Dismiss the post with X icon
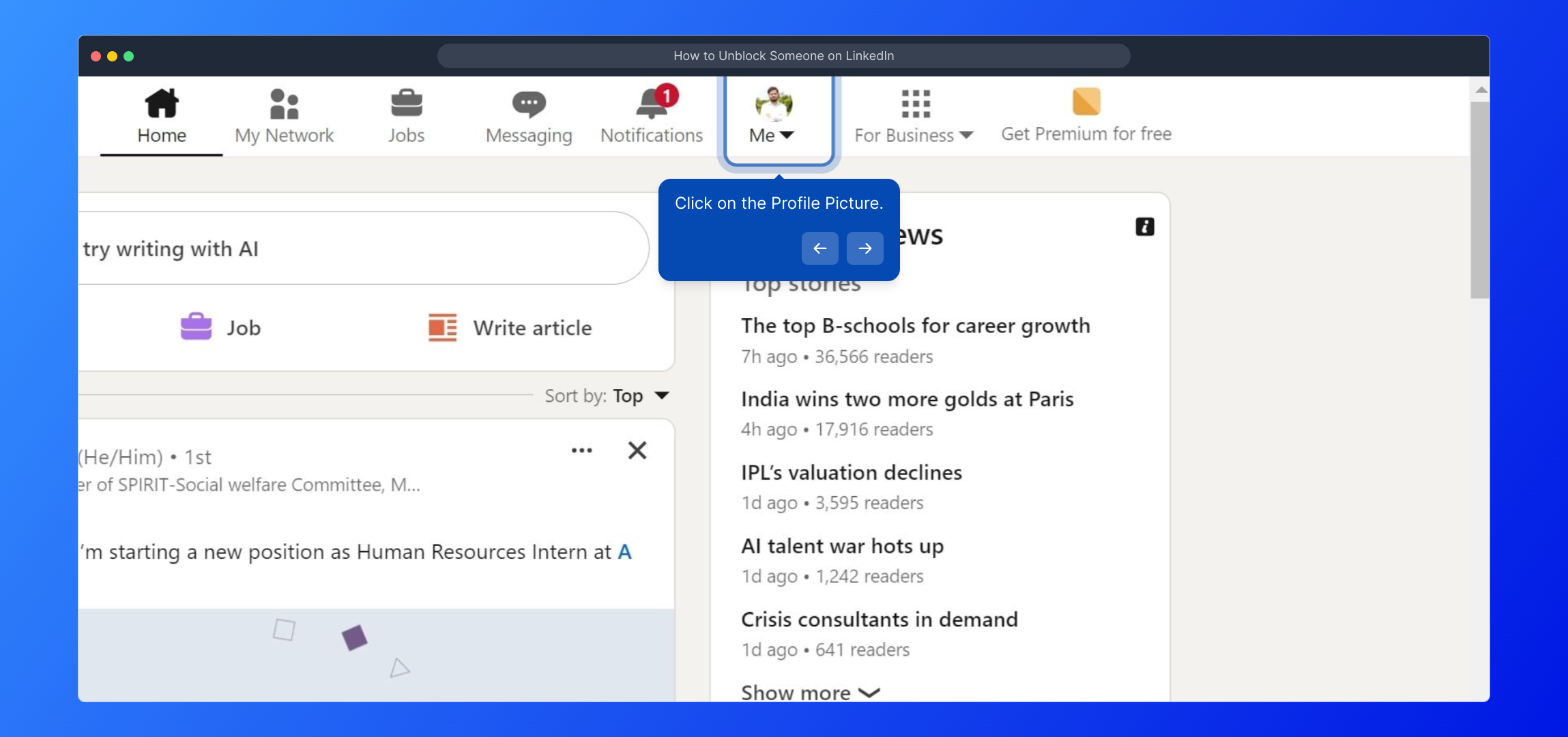1568x737 pixels. coord(637,450)
